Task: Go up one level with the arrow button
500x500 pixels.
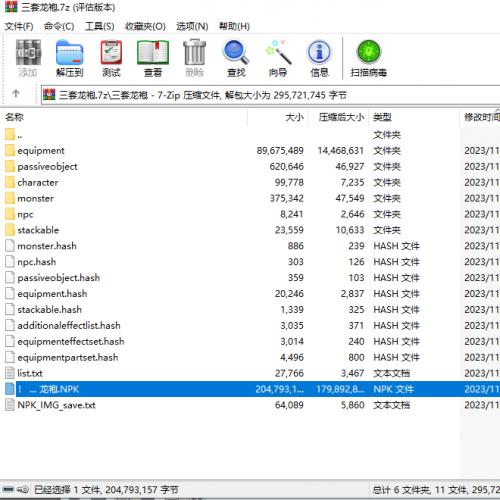Action: click(x=16, y=94)
